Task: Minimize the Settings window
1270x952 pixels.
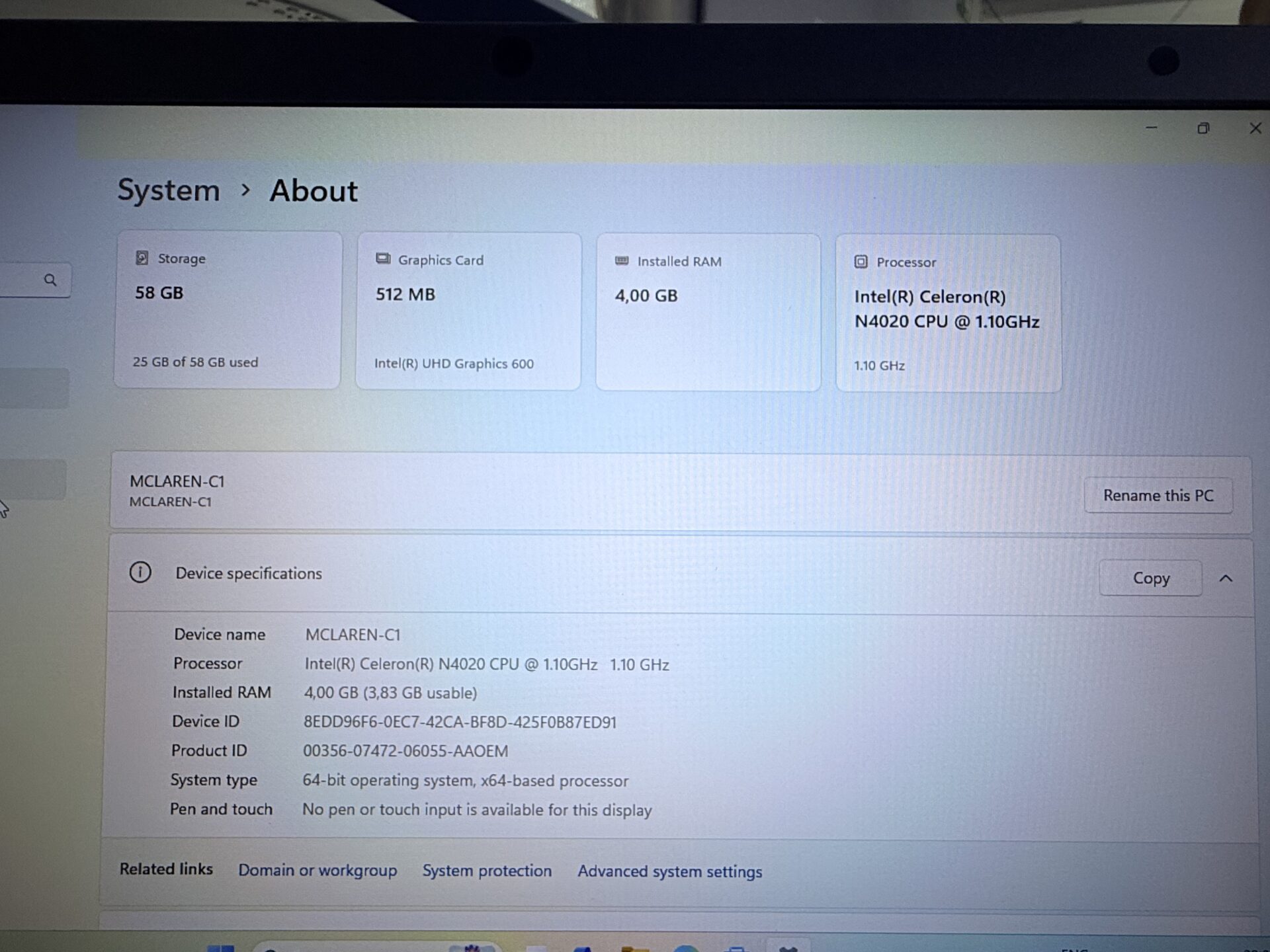Action: coord(1151,128)
